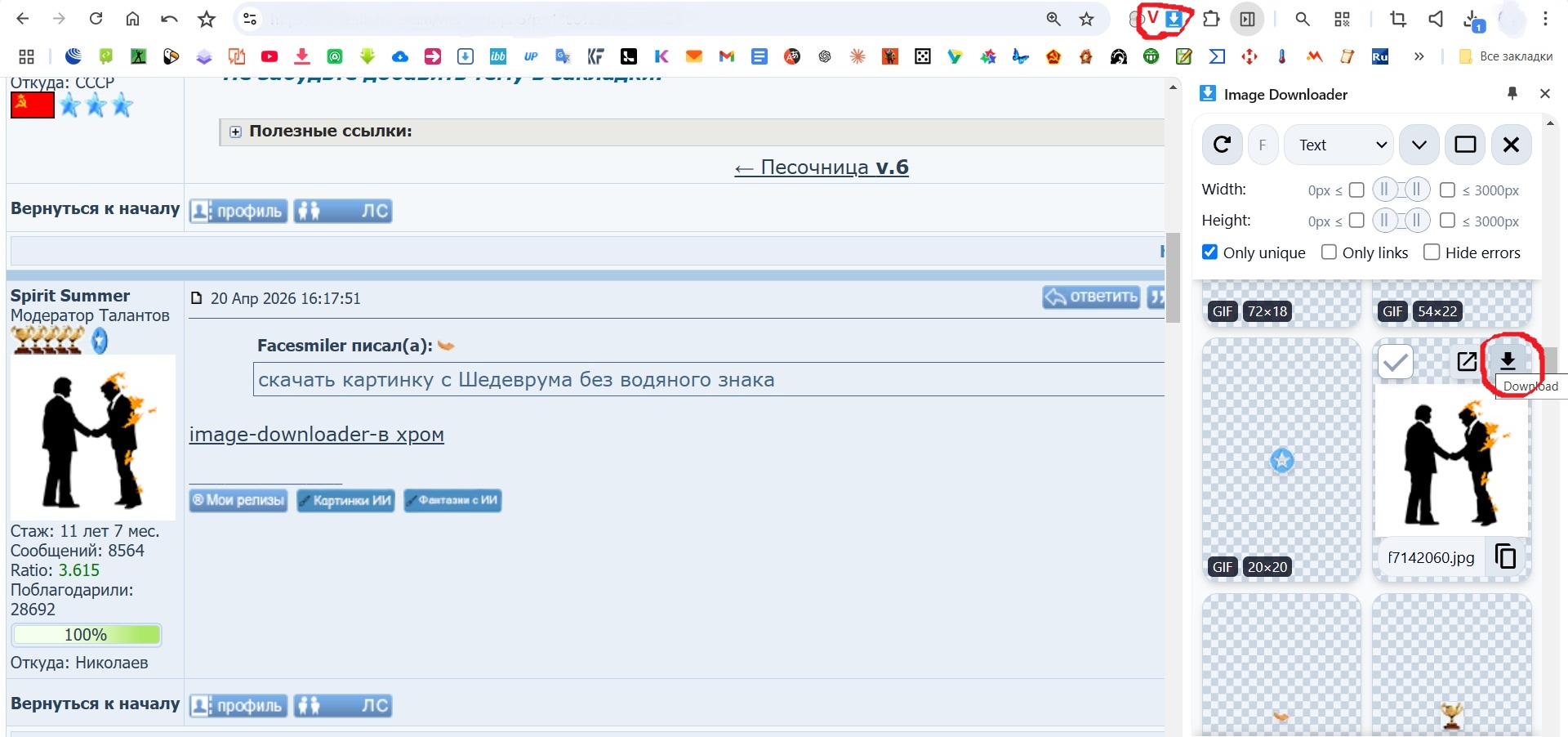Open the Google Translate bookmark
Screen dimensions: 1568x737
[x=563, y=56]
